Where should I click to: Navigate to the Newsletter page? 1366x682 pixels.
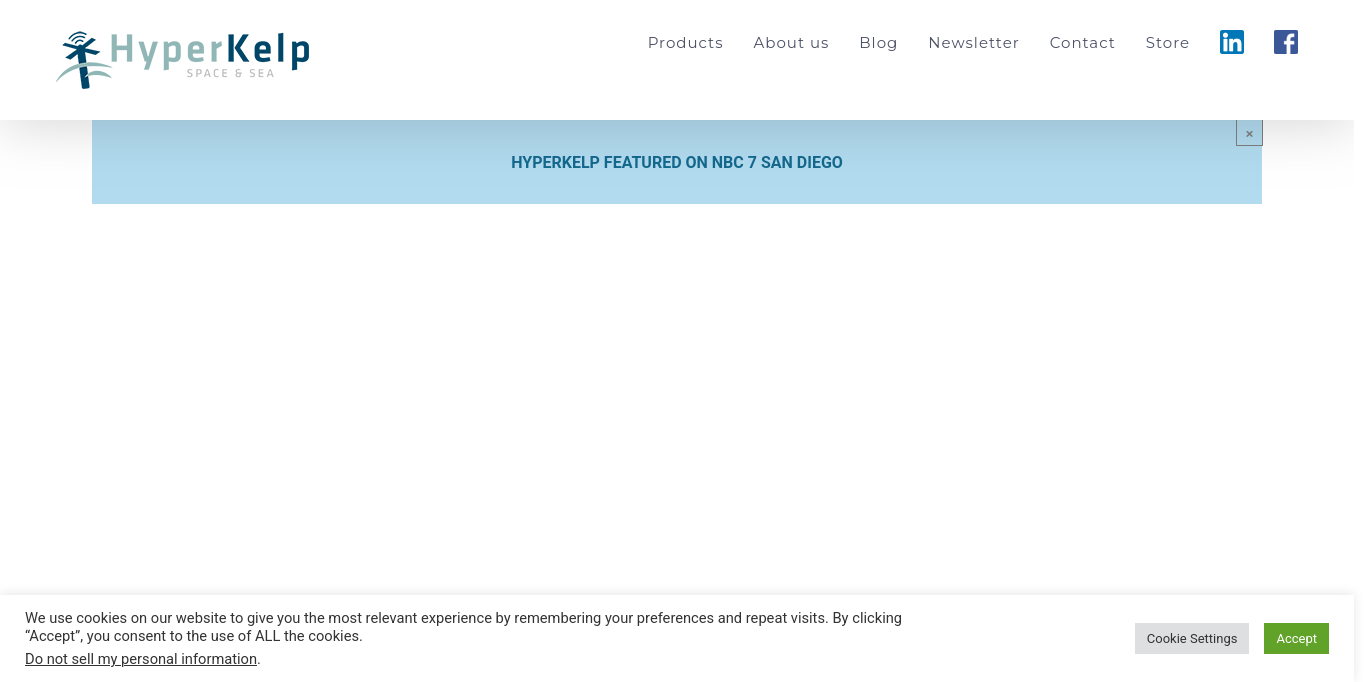pyautogui.click(x=973, y=43)
